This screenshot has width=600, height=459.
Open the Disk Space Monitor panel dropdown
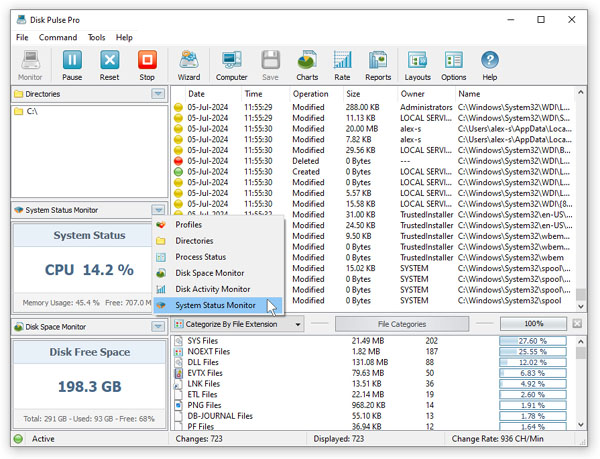(158, 327)
